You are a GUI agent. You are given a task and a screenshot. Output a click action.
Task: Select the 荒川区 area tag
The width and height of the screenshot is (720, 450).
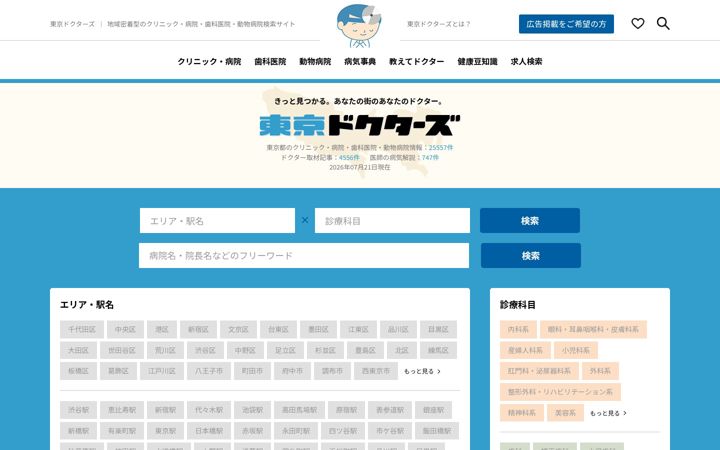(x=165, y=350)
